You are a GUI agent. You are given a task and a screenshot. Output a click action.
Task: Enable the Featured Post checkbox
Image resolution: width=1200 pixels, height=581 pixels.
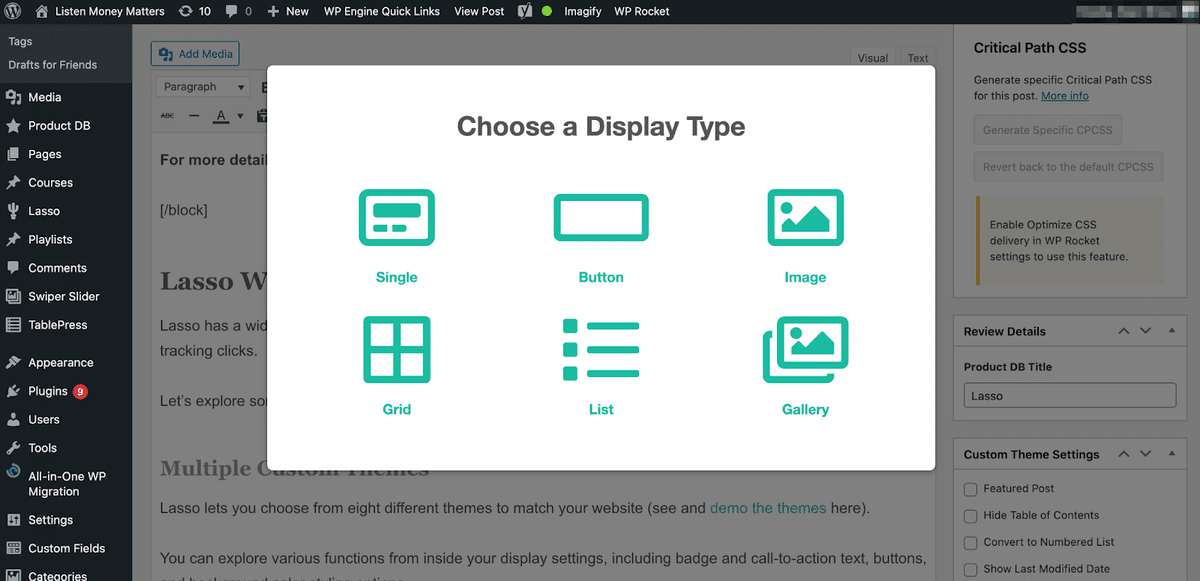click(970, 489)
